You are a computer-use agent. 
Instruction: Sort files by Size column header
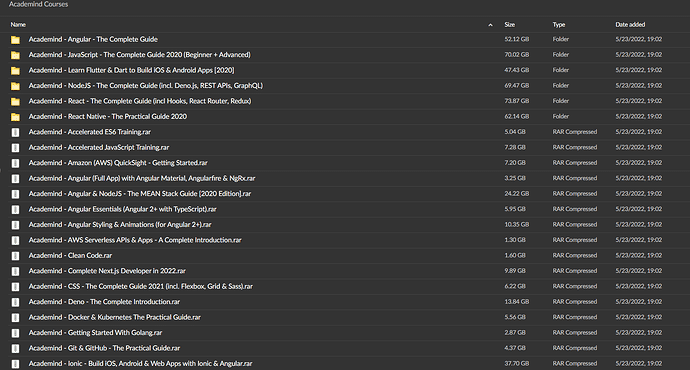[510, 25]
